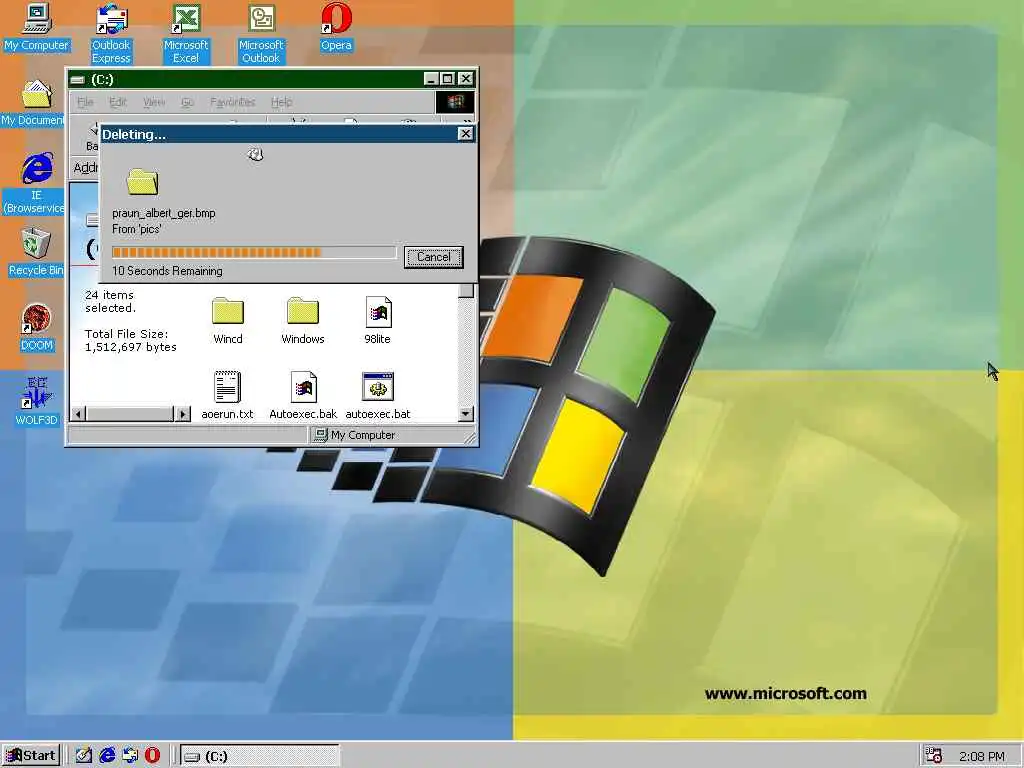Click horizontal scrollbar left arrow

78,413
